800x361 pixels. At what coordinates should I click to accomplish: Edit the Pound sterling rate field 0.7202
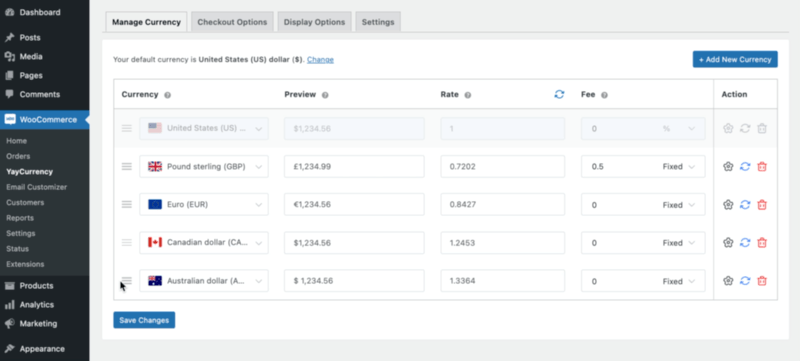coord(503,167)
